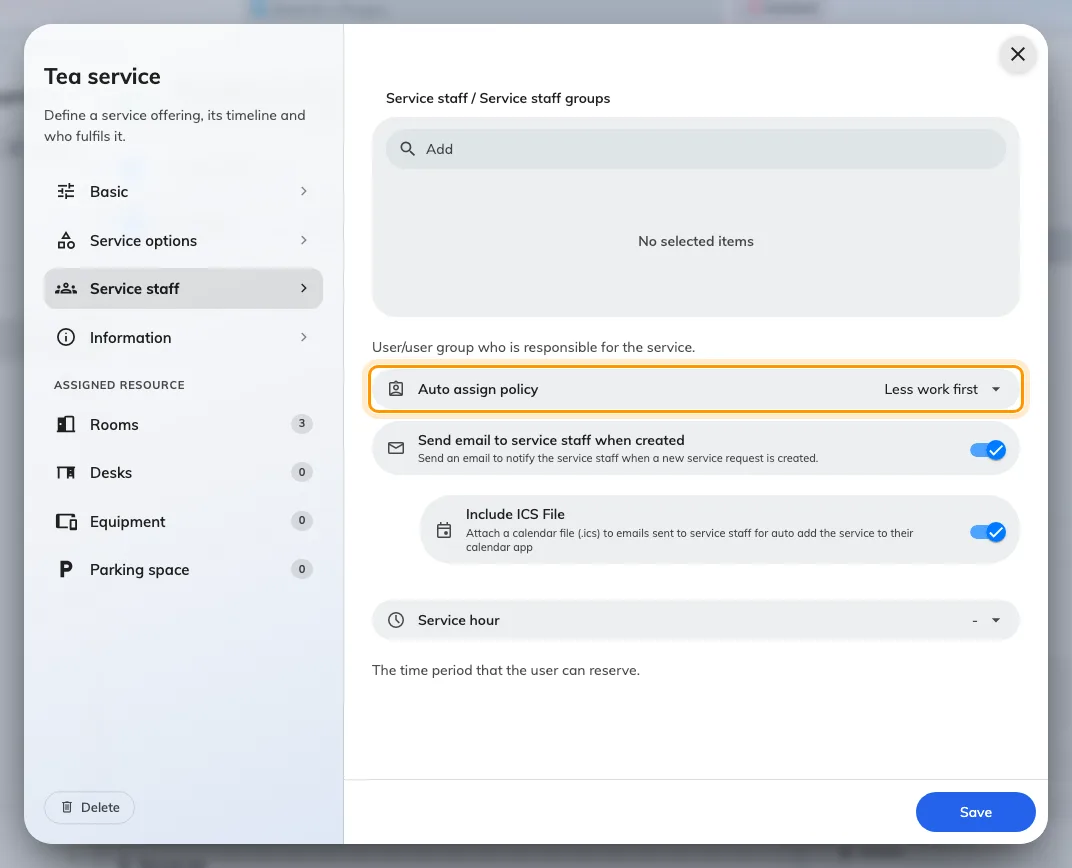
Task: Click the calendar icon beside Include ICS File
Action: [x=444, y=530]
